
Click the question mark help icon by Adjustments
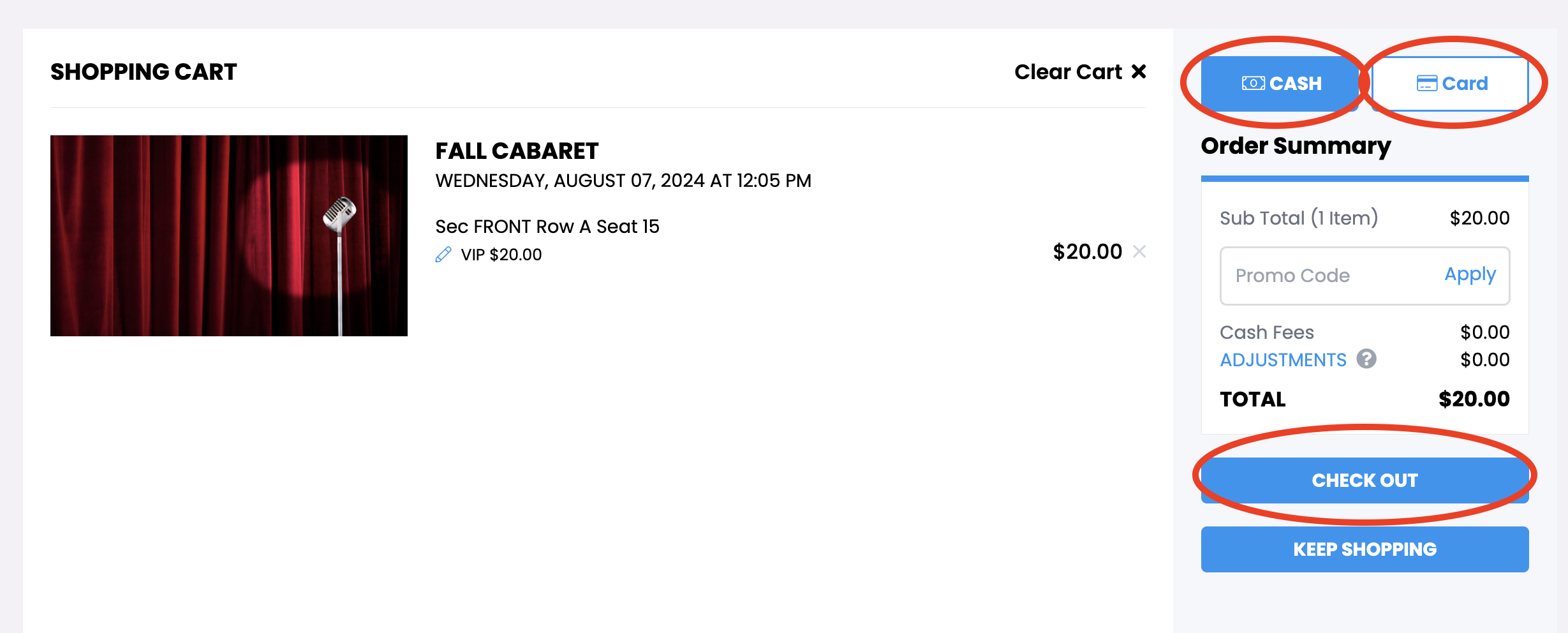point(1366,359)
